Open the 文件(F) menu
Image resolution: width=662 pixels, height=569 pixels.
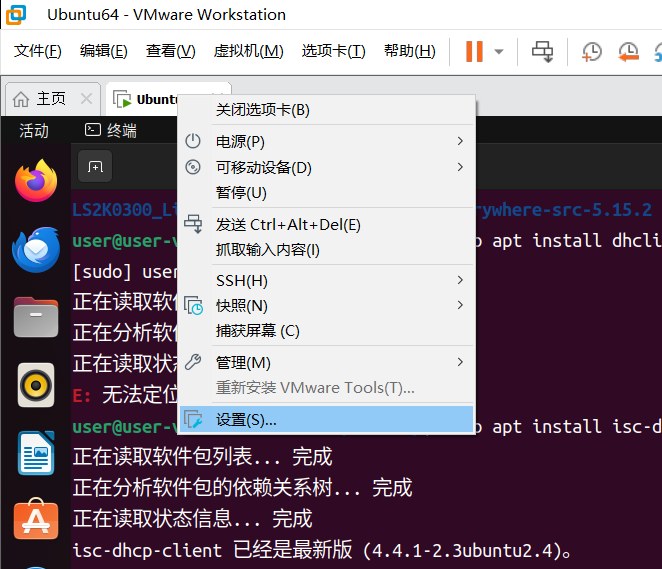coord(38,51)
